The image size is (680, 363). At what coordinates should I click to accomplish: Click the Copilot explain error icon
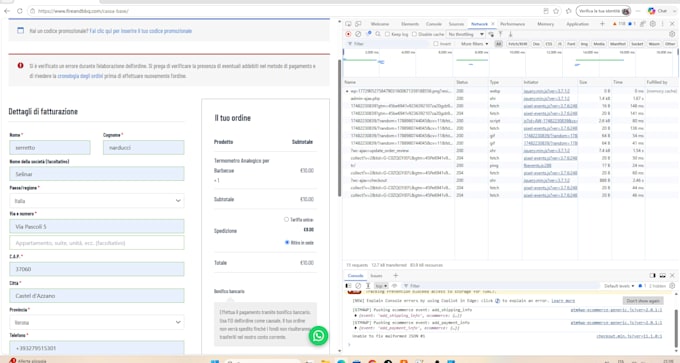point(497,301)
